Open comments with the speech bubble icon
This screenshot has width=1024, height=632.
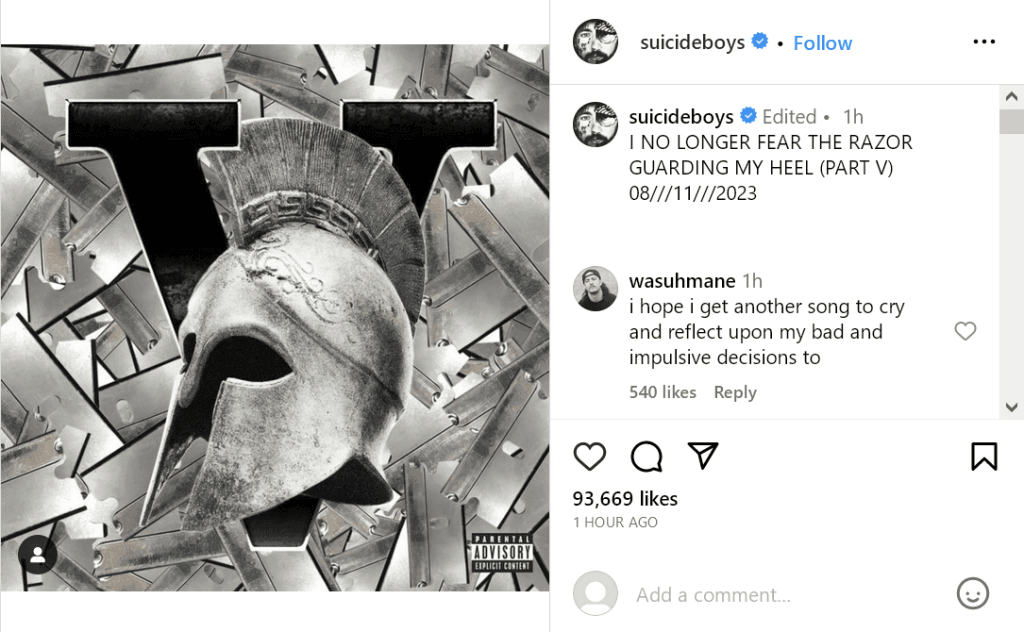tap(647, 456)
